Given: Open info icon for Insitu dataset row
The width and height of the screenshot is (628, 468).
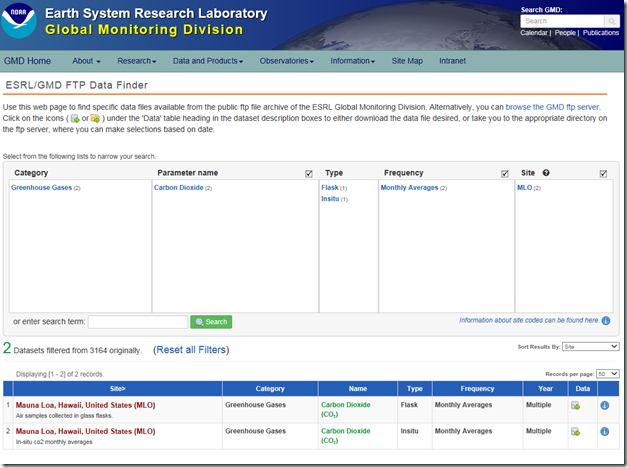Looking at the screenshot, I should 604,431.
